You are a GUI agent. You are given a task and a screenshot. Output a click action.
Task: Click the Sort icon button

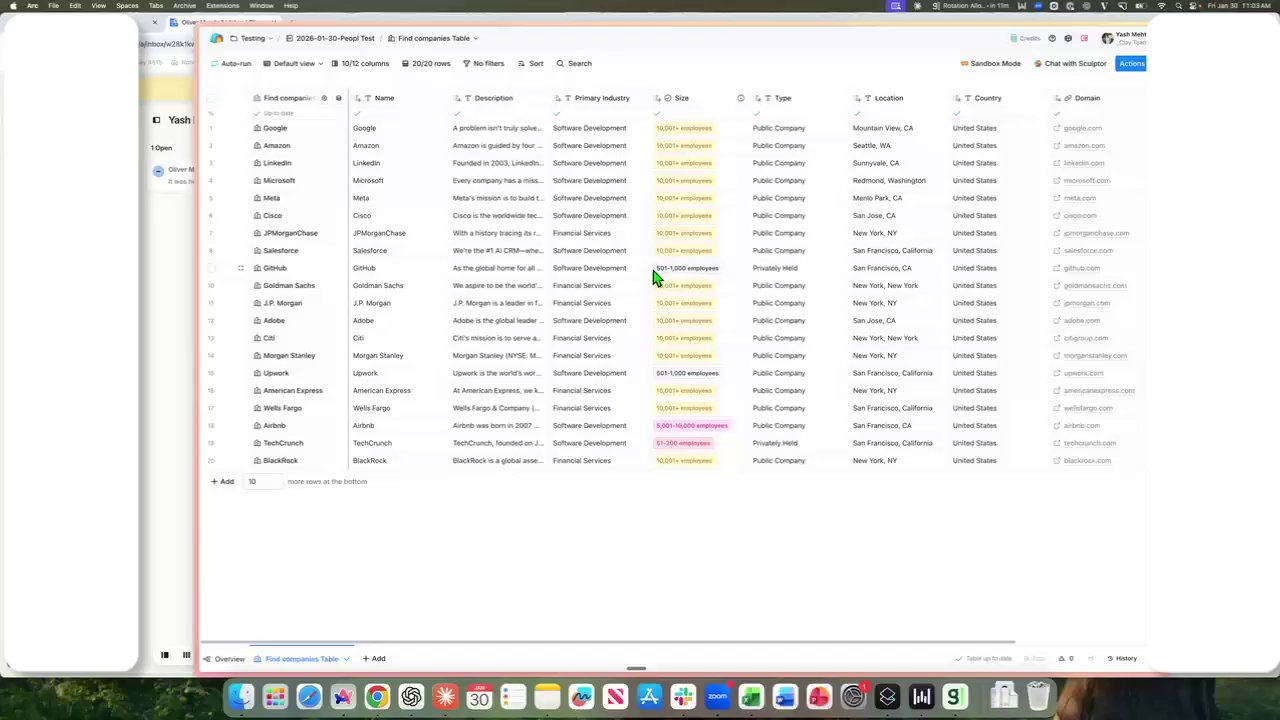click(x=531, y=63)
